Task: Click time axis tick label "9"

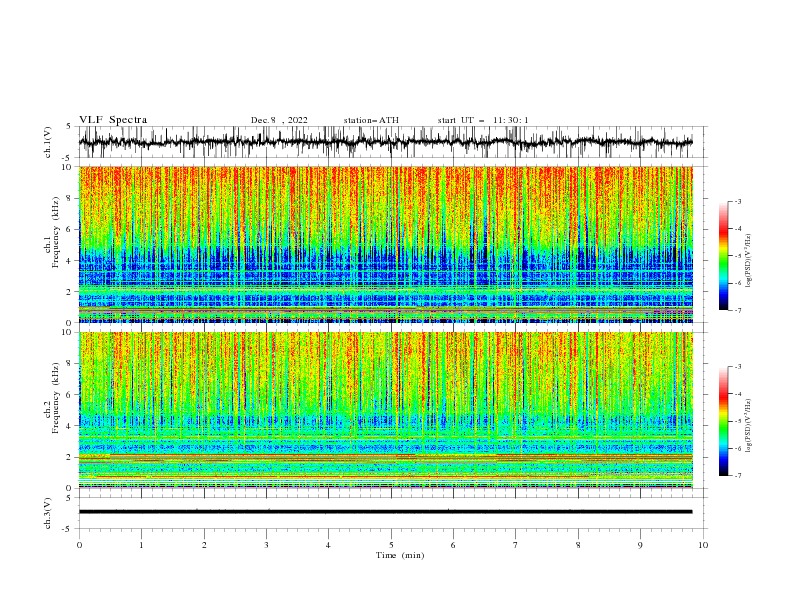Action: (640, 545)
